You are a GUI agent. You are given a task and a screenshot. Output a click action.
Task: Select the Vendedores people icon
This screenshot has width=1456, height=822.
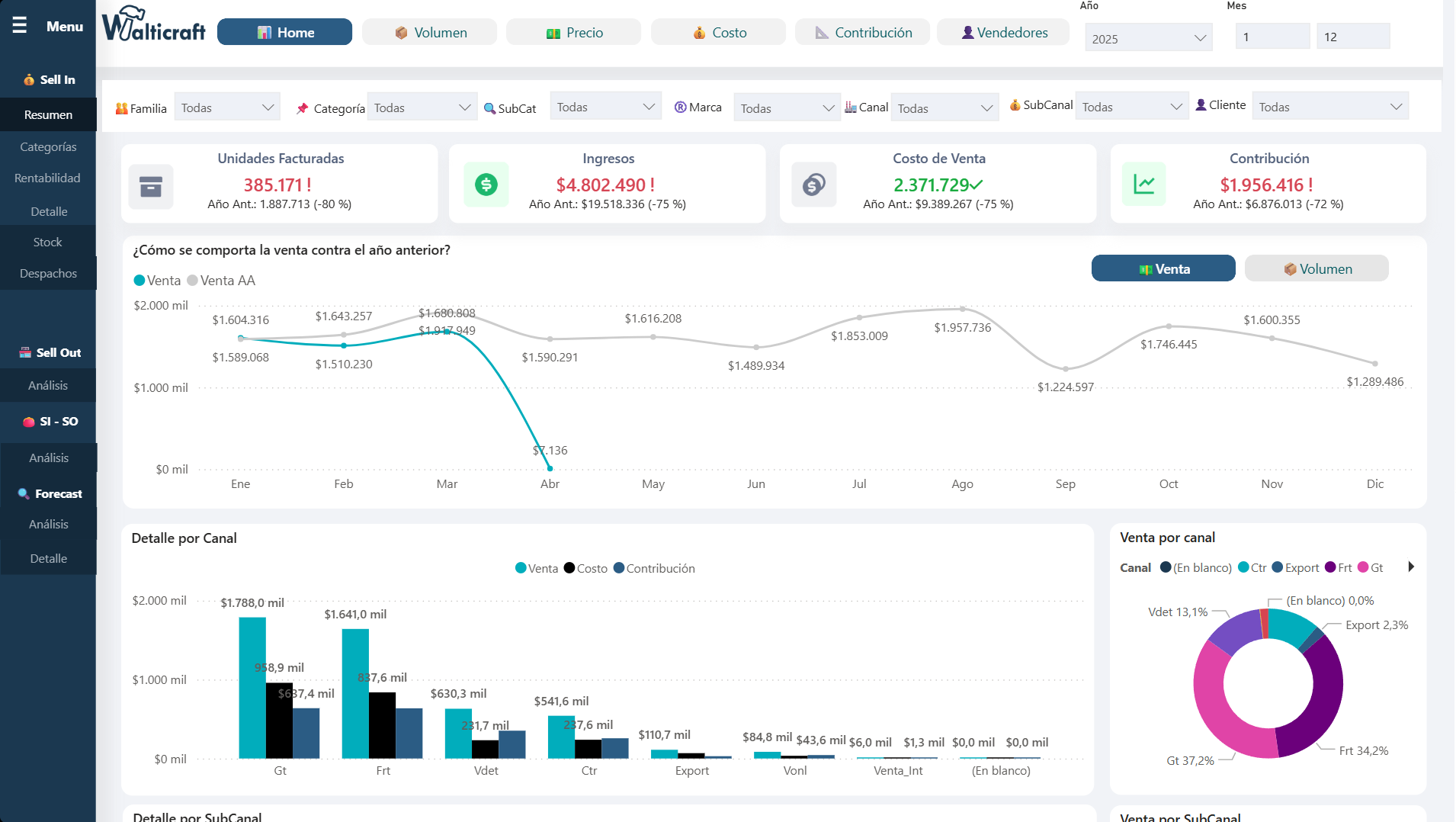(967, 32)
